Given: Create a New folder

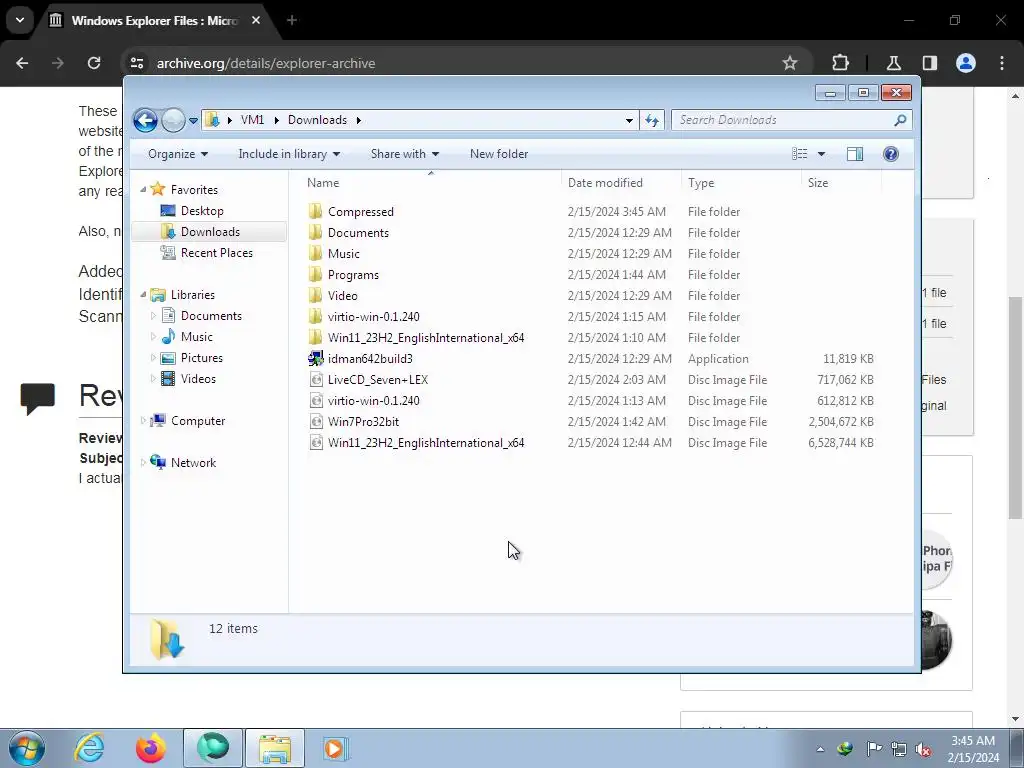Looking at the screenshot, I should (x=499, y=154).
